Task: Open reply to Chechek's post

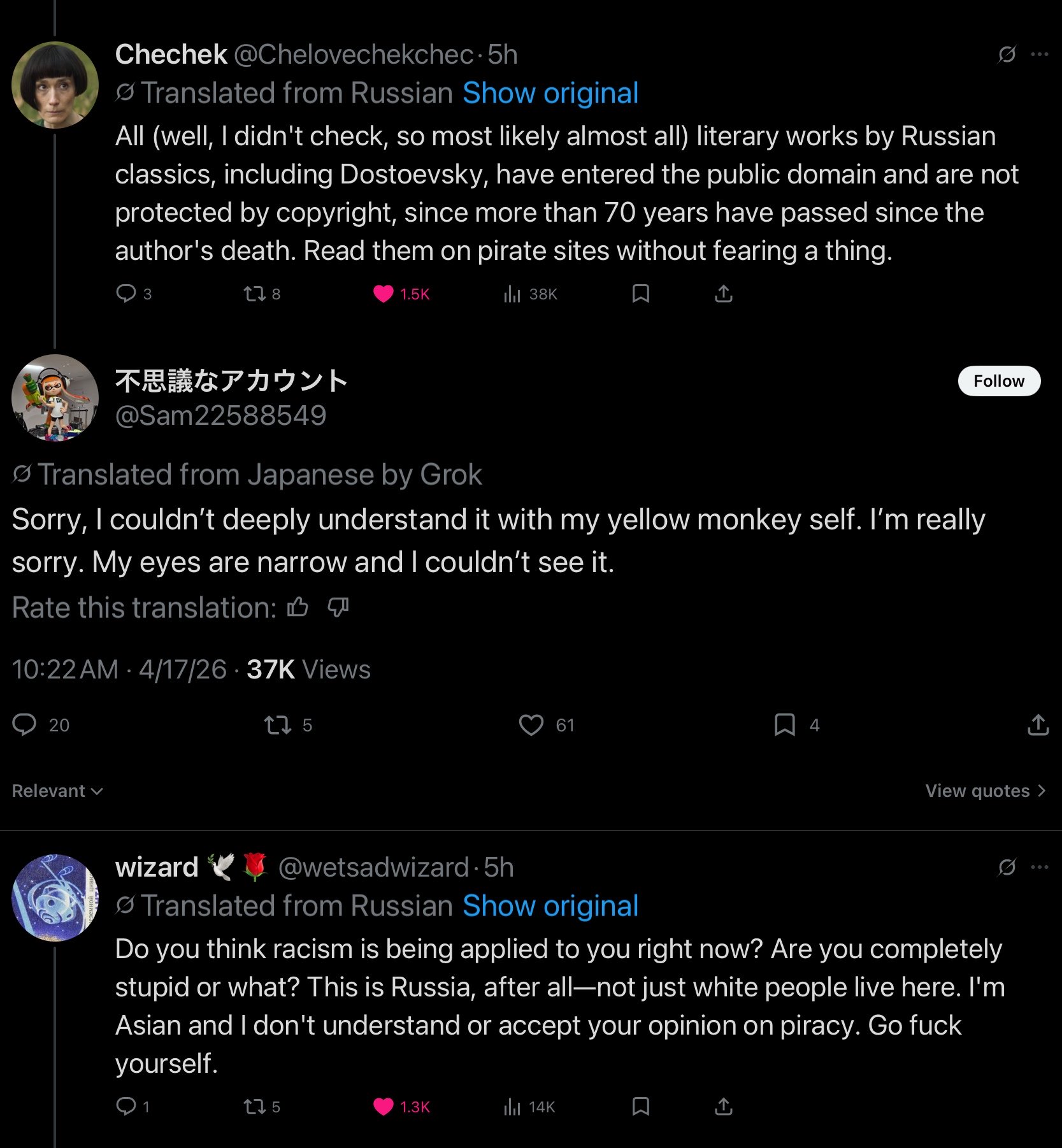Action: pos(126,294)
